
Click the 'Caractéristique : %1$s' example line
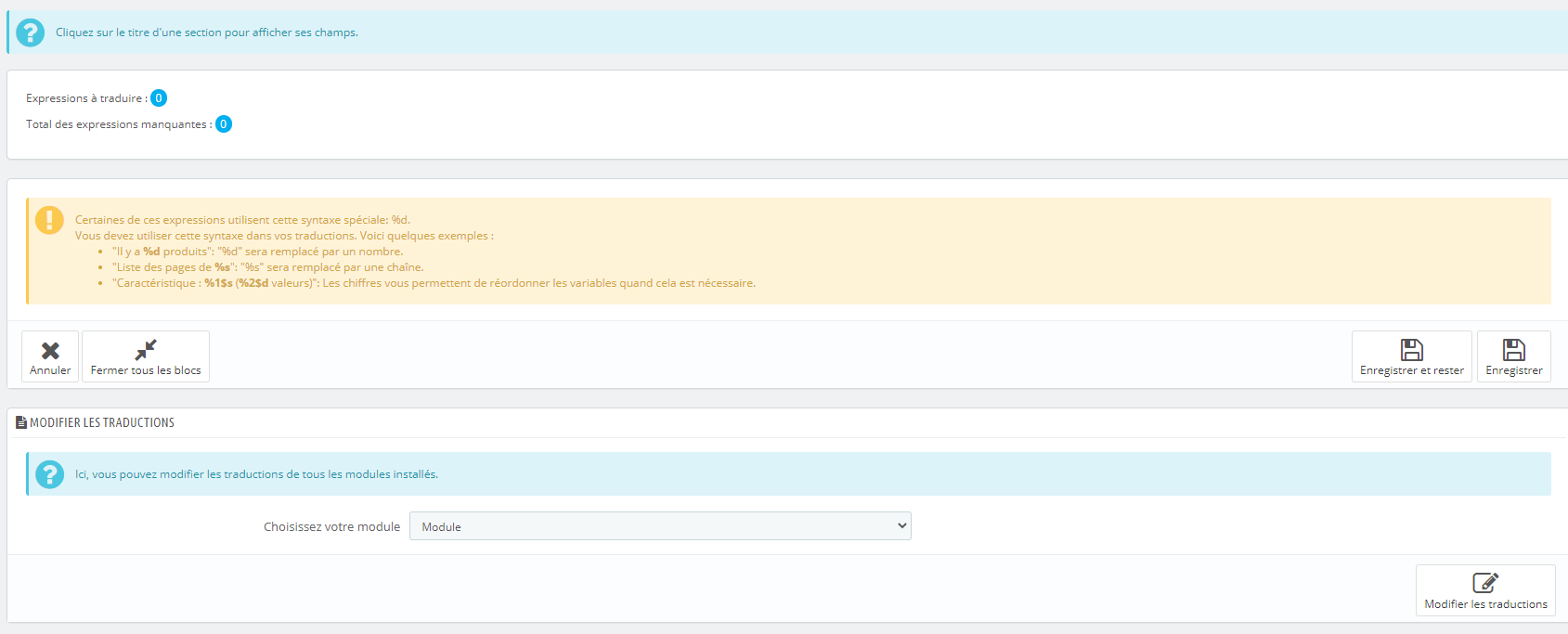tap(434, 283)
